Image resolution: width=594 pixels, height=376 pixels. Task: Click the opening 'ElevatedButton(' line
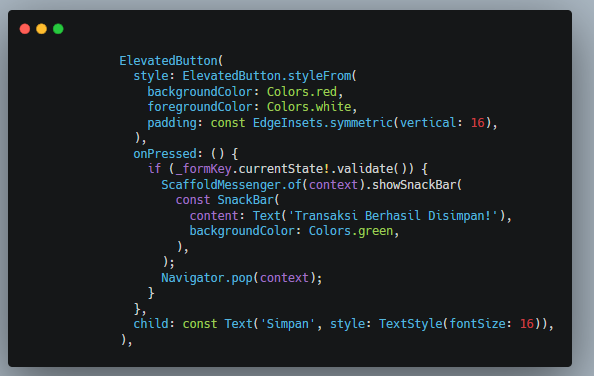click(171, 61)
